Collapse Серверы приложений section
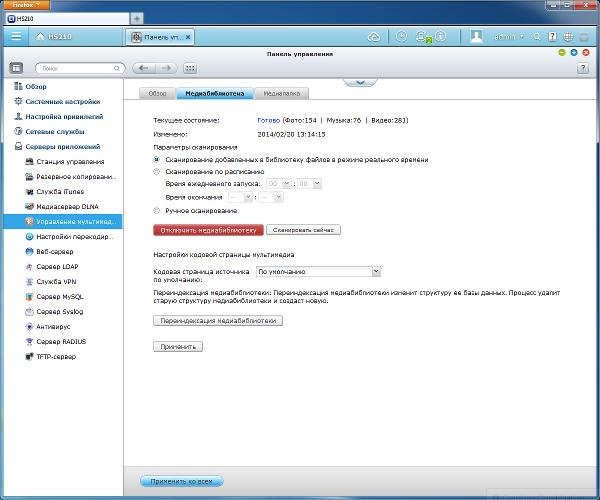The width and height of the screenshot is (600, 500). (x=57, y=147)
